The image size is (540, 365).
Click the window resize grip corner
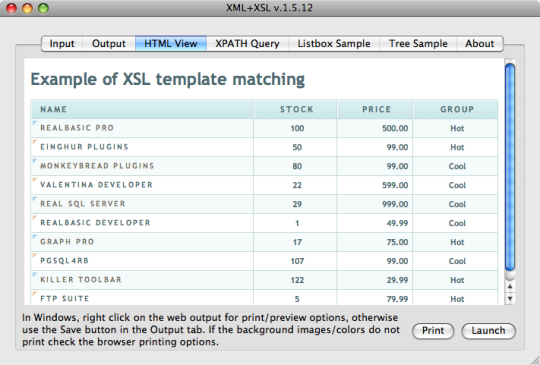pos(535,360)
